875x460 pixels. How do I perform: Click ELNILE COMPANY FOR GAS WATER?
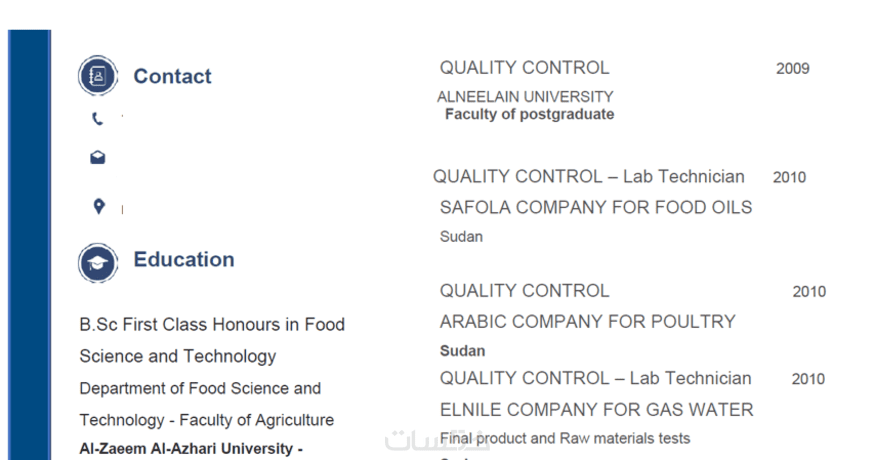click(596, 410)
